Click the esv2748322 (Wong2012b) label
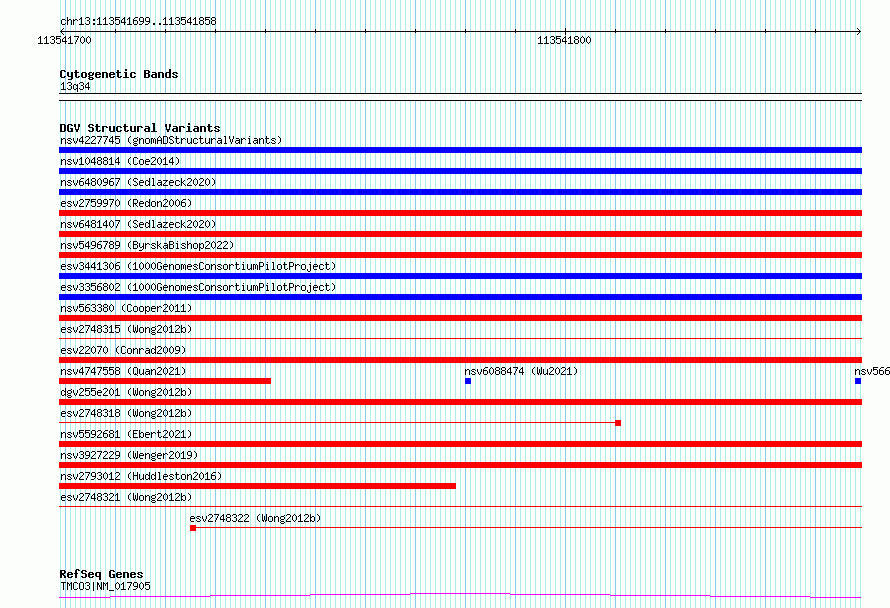The width and height of the screenshot is (890, 608). pyautogui.click(x=255, y=518)
